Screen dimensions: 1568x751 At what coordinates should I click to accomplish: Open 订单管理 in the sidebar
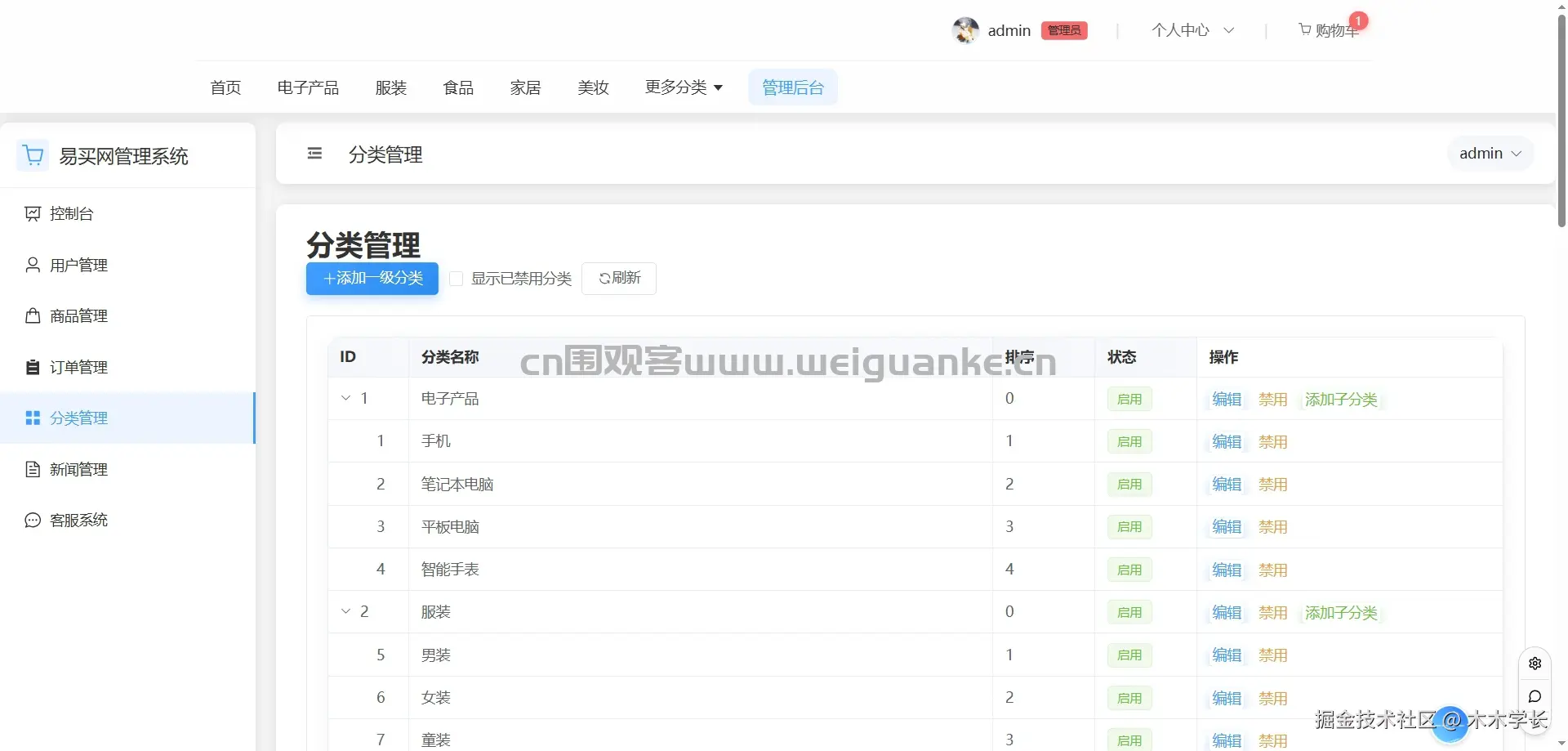(x=127, y=367)
